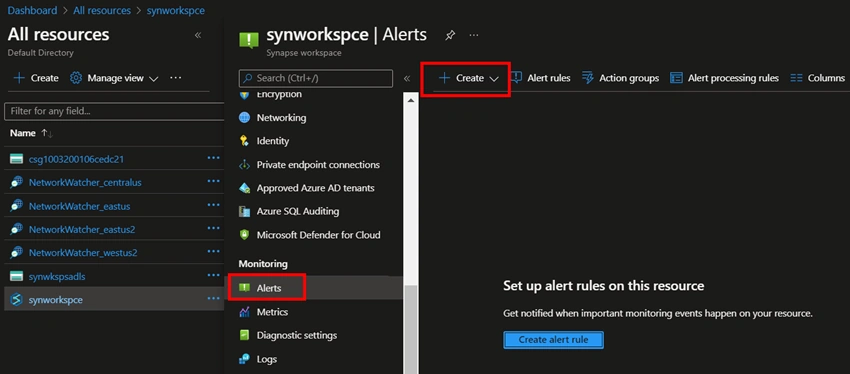
Task: Go to Dashboard breadcrumb
Action: point(32,10)
